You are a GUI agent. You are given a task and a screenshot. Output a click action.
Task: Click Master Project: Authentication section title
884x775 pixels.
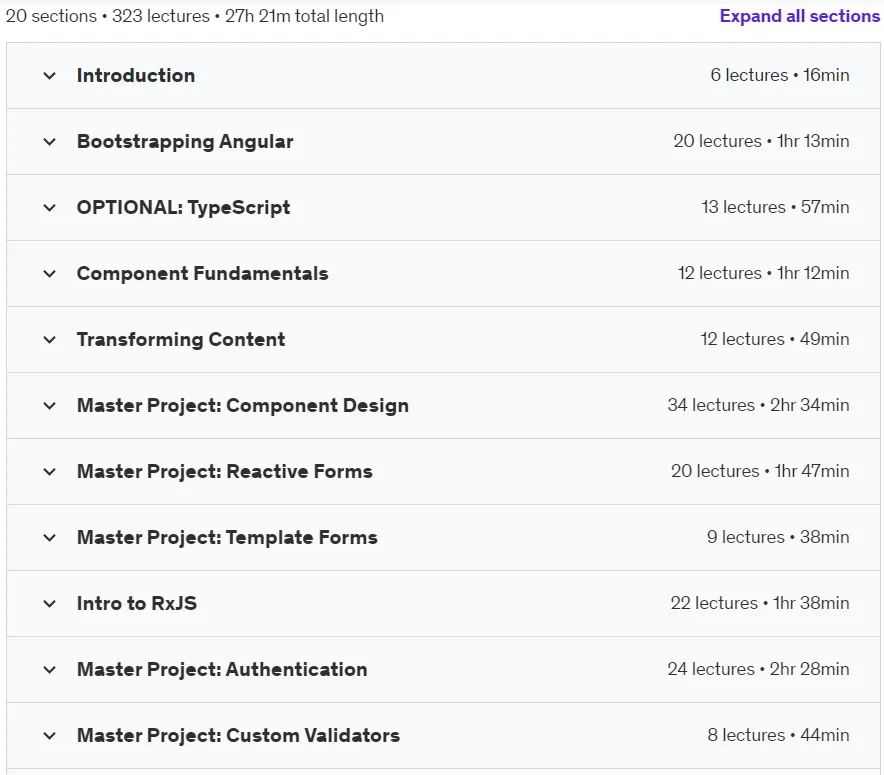[222, 669]
